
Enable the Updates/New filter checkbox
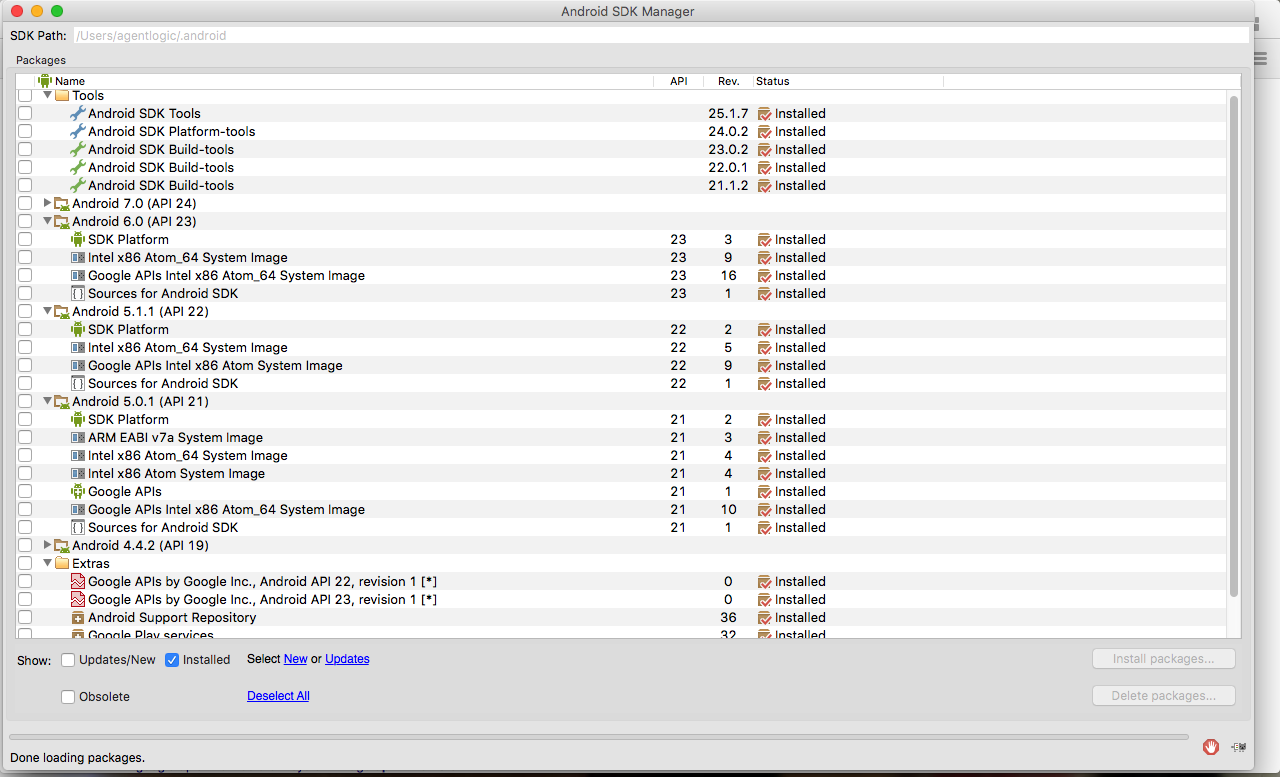68,660
